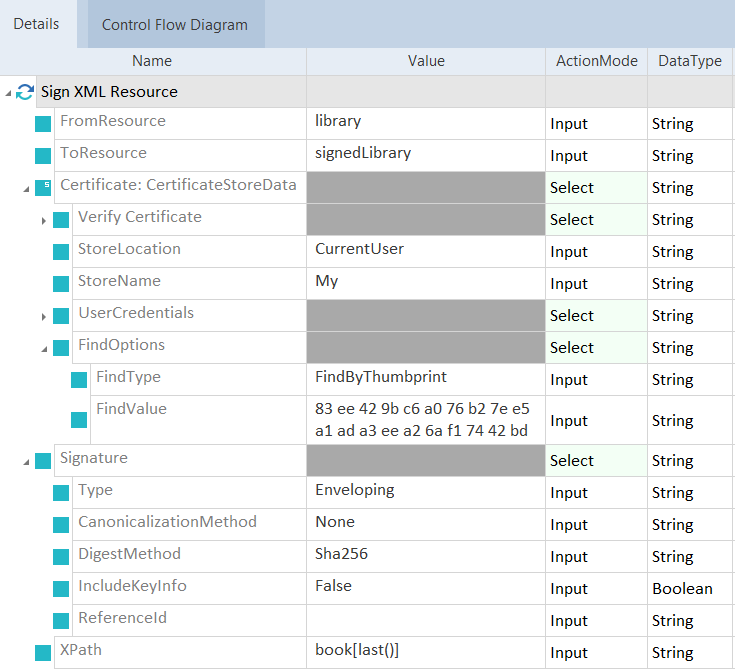Click the teal icon beside FromResource
The height and width of the screenshot is (670, 735).
tap(43, 124)
